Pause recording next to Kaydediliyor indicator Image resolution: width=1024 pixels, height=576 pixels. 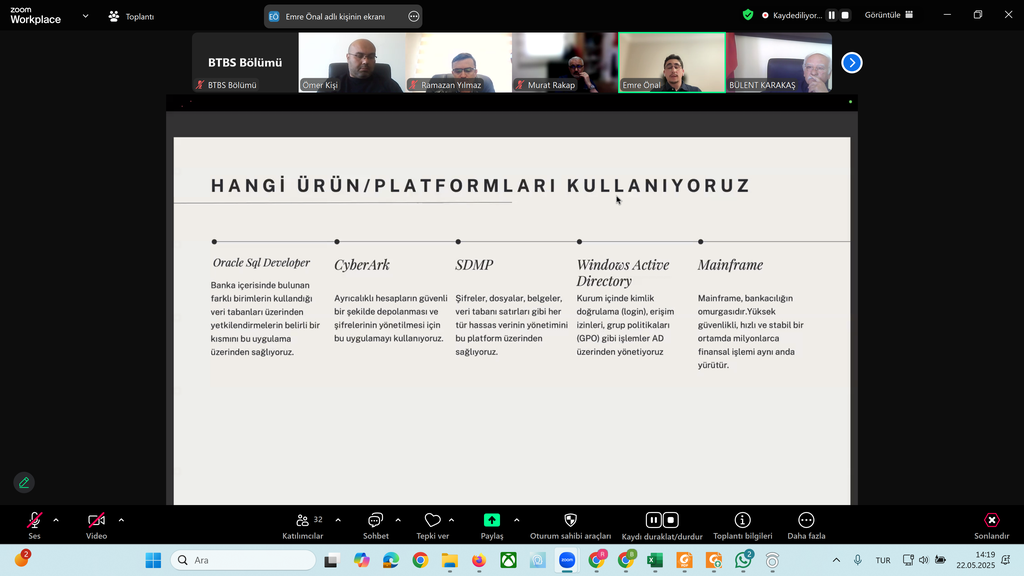[x=831, y=15]
